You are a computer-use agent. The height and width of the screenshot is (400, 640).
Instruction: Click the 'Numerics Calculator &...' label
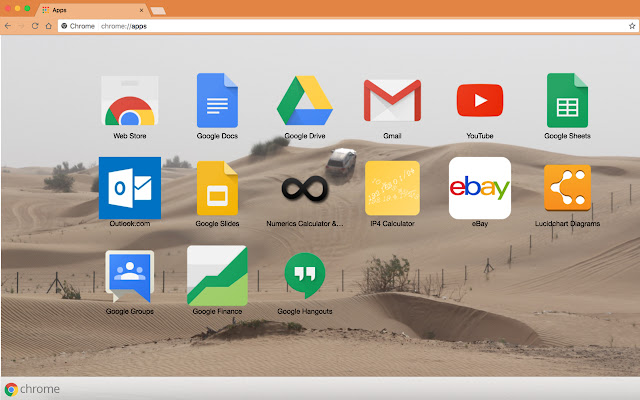[x=305, y=224]
